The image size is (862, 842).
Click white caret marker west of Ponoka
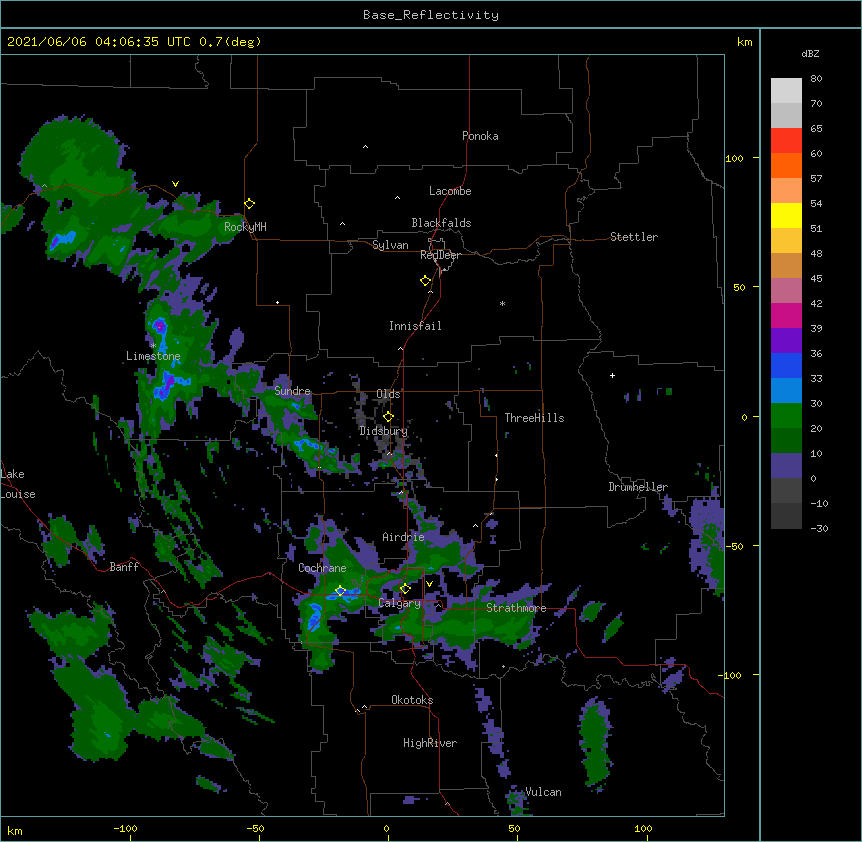click(x=365, y=147)
